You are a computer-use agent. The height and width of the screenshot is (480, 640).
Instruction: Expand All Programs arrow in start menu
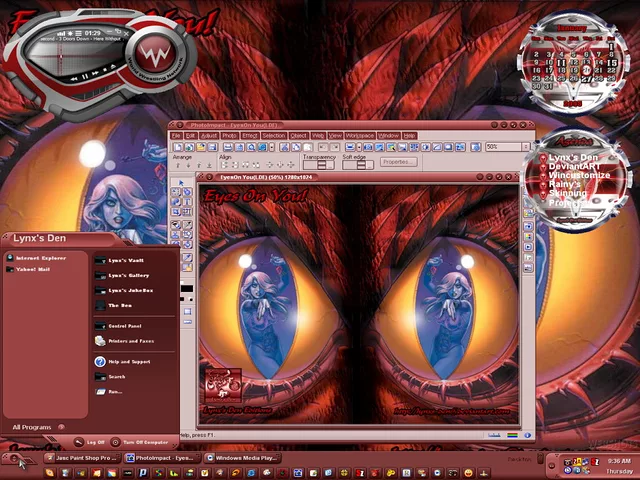click(61, 427)
